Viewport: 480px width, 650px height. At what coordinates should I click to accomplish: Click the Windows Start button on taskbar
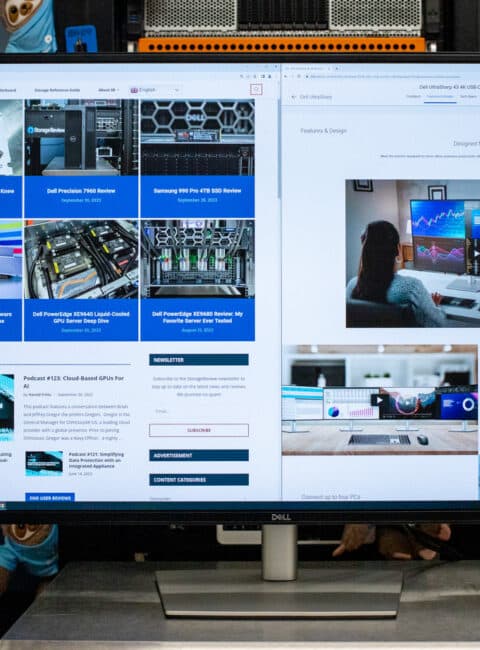tap(2, 505)
